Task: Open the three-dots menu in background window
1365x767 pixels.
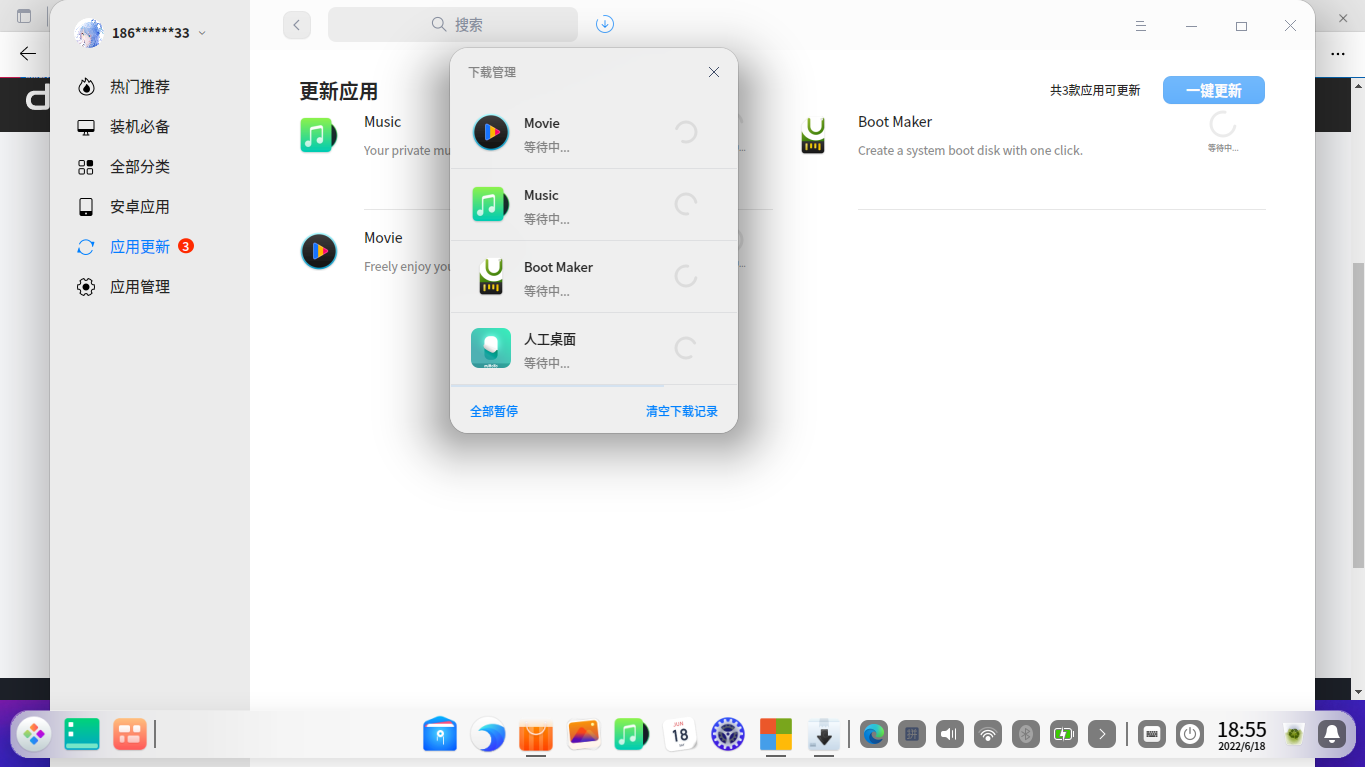Action: [x=1338, y=54]
